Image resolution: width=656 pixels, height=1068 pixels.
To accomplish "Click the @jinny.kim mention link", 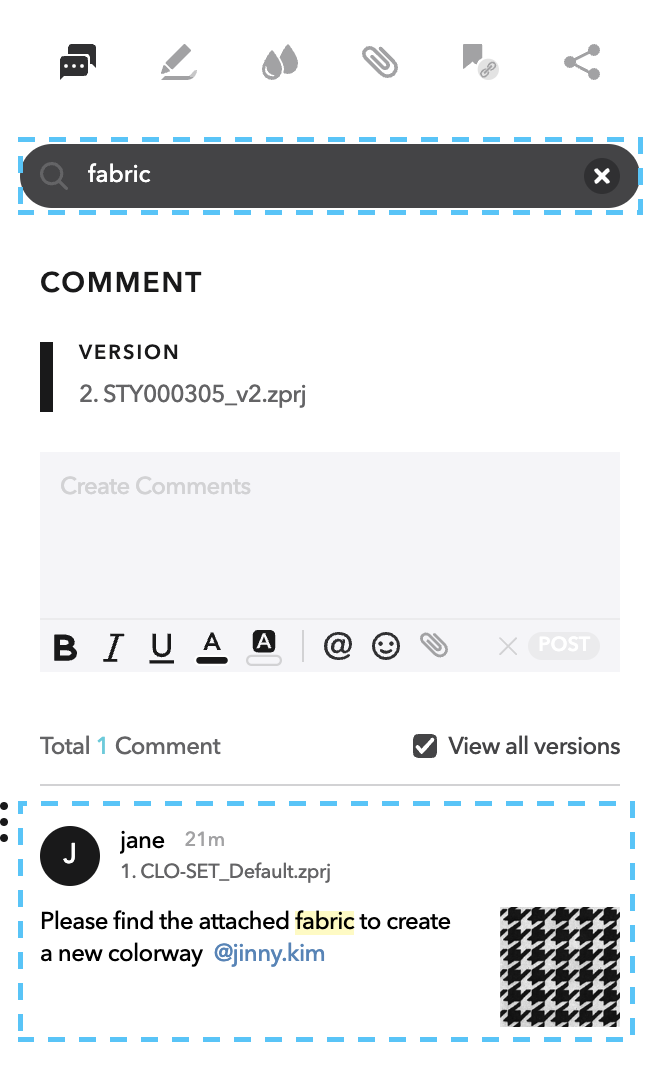I will coord(269,953).
